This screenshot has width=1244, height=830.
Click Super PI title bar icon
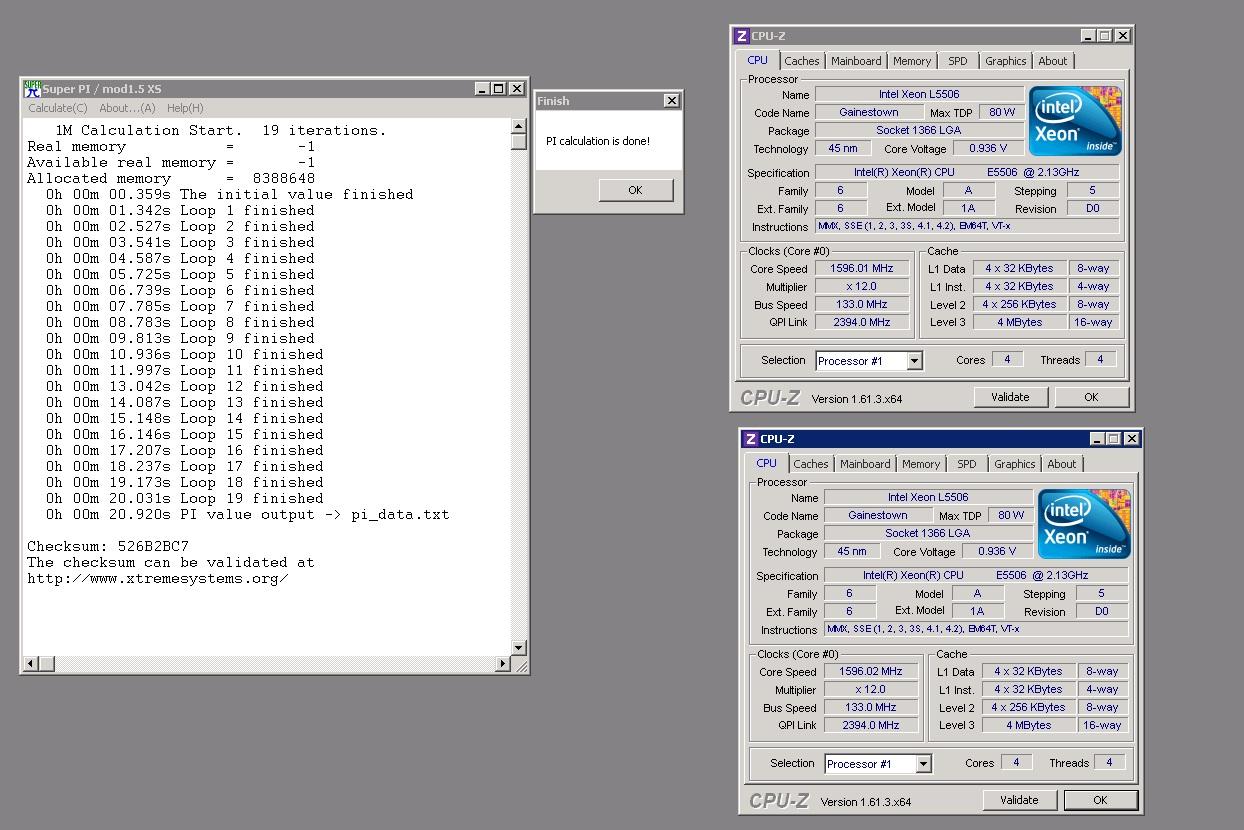coord(32,89)
